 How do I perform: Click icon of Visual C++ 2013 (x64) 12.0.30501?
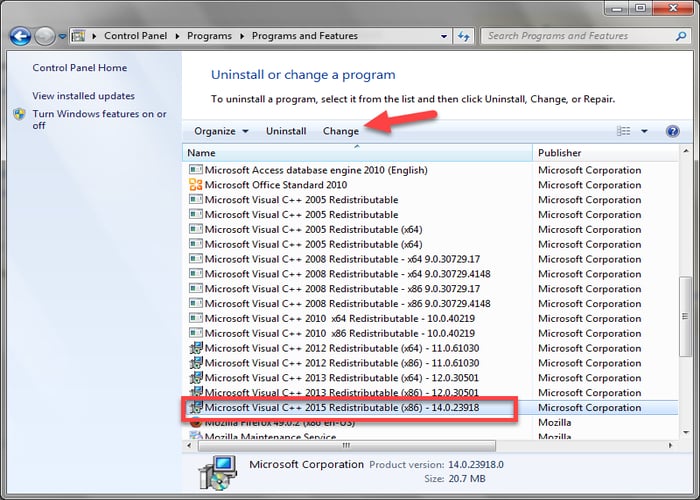click(196, 378)
